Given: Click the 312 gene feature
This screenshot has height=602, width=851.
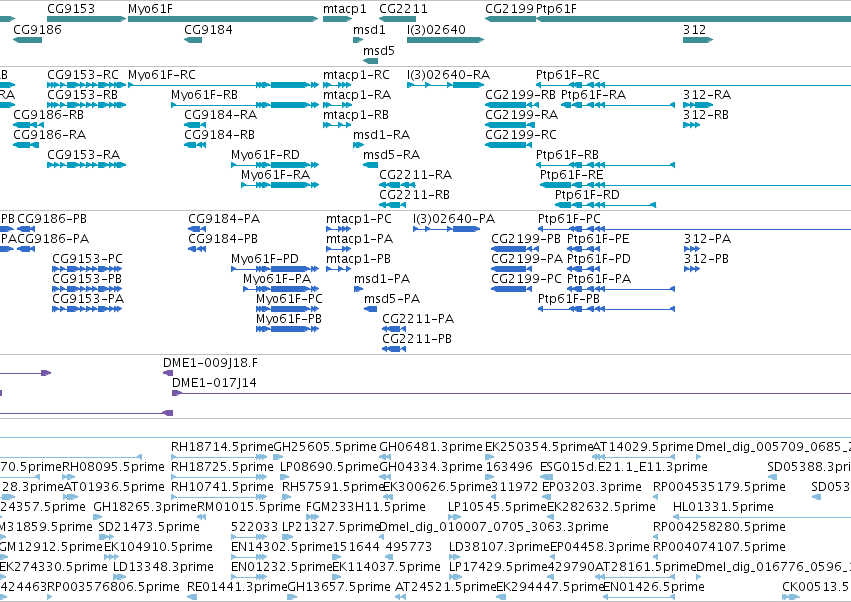Looking at the screenshot, I should pyautogui.click(x=698, y=40).
